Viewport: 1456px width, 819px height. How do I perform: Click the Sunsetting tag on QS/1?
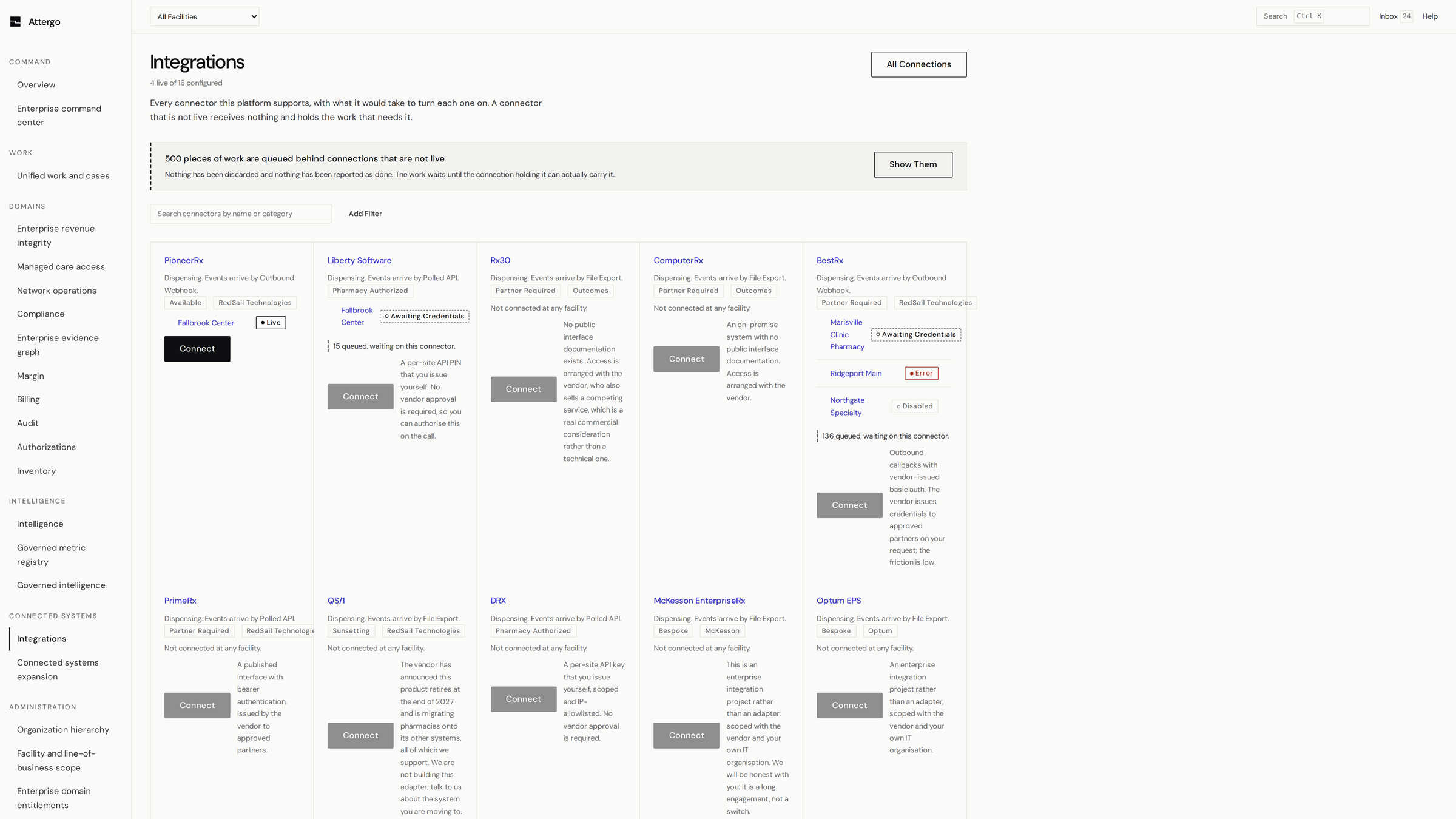coord(351,631)
